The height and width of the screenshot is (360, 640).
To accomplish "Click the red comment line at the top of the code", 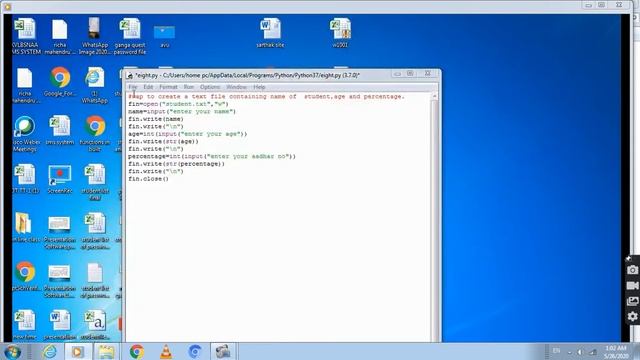I will [x=266, y=97].
